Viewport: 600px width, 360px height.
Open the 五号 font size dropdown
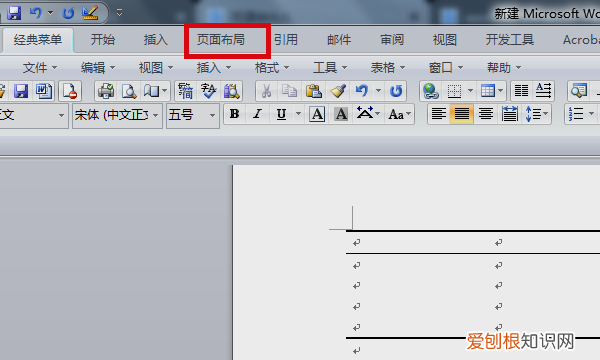[x=212, y=115]
